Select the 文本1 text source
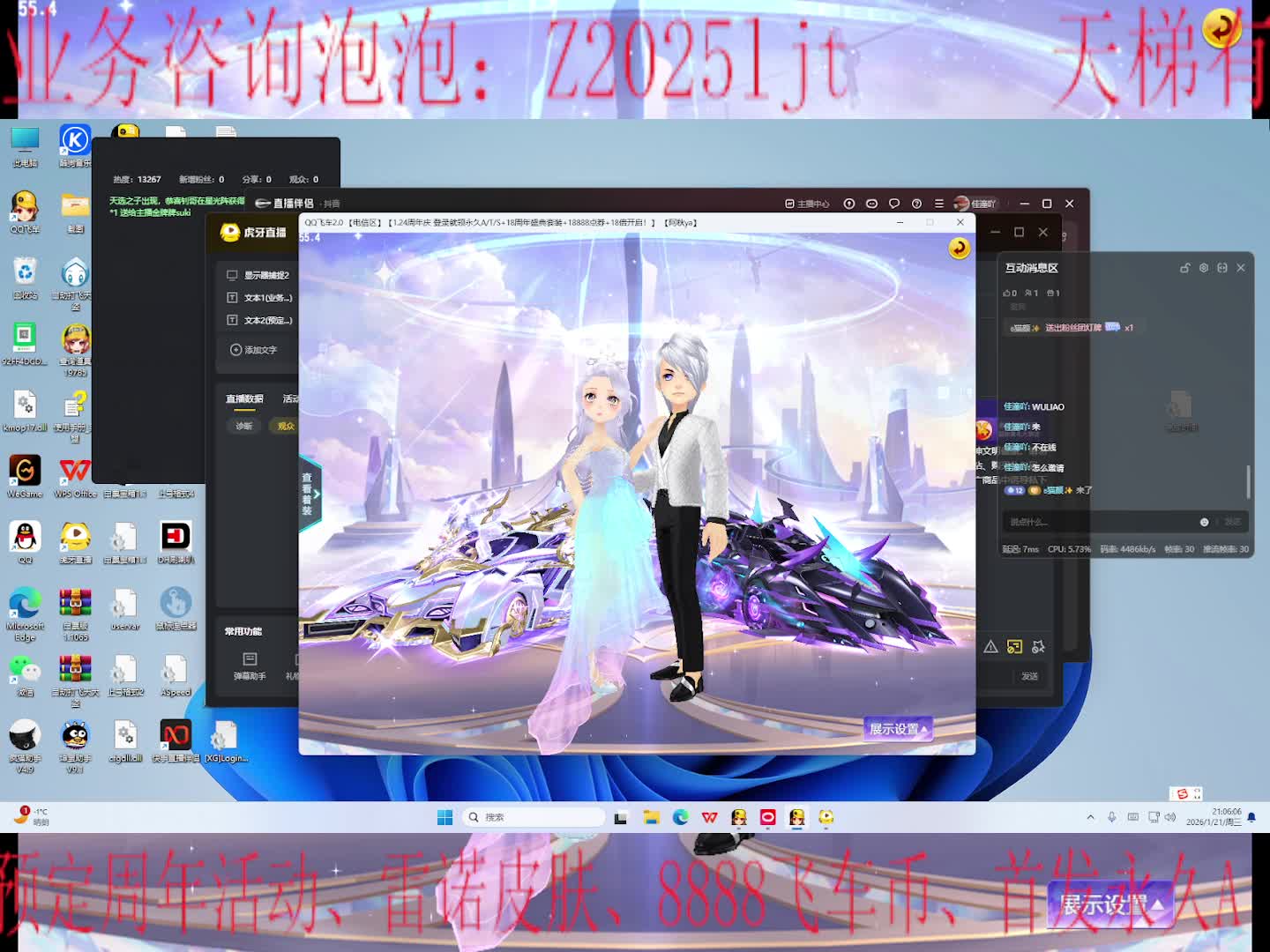The height and width of the screenshot is (952, 1270). 260,298
